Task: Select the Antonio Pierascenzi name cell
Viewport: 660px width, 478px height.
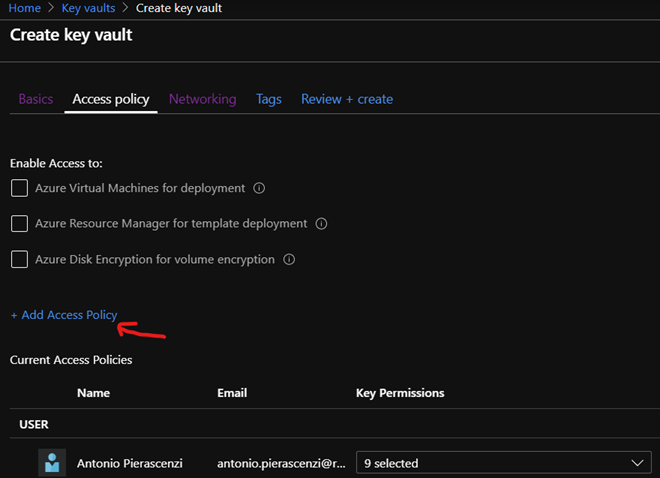Action: pyautogui.click(x=130, y=463)
